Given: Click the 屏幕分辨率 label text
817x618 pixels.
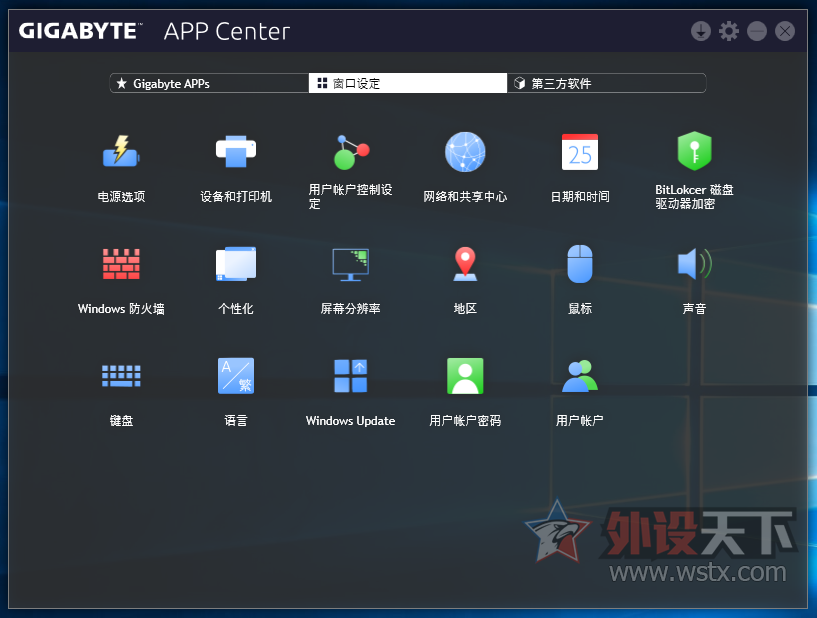Looking at the screenshot, I should (x=351, y=309).
